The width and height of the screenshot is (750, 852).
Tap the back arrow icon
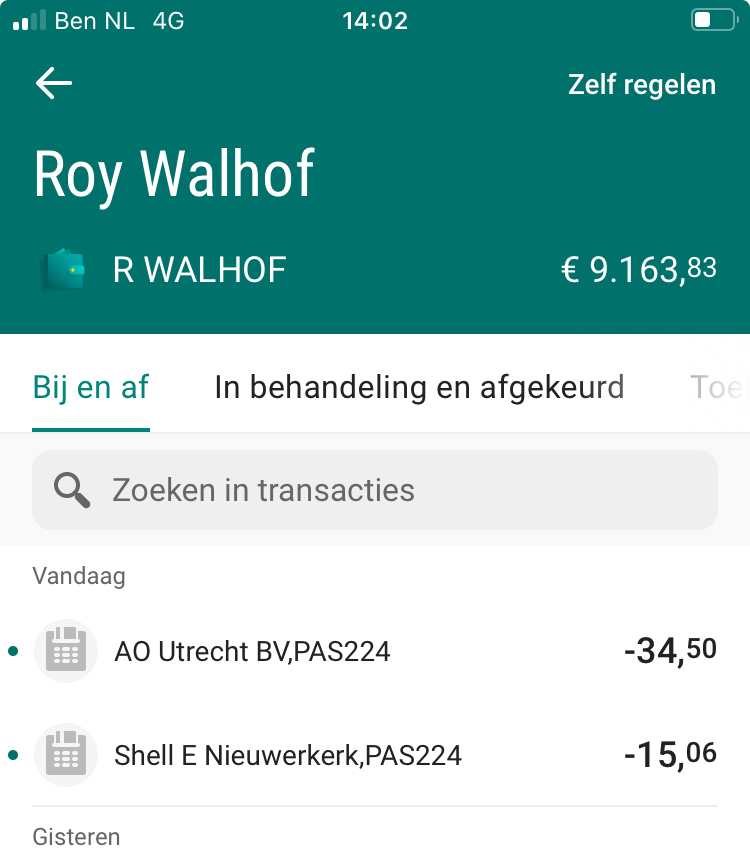54,83
